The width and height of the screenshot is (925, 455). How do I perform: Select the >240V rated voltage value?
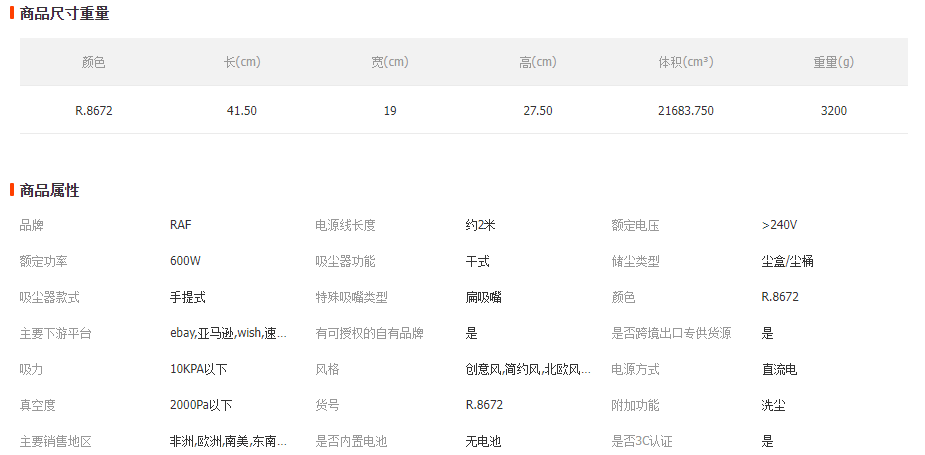coord(779,225)
